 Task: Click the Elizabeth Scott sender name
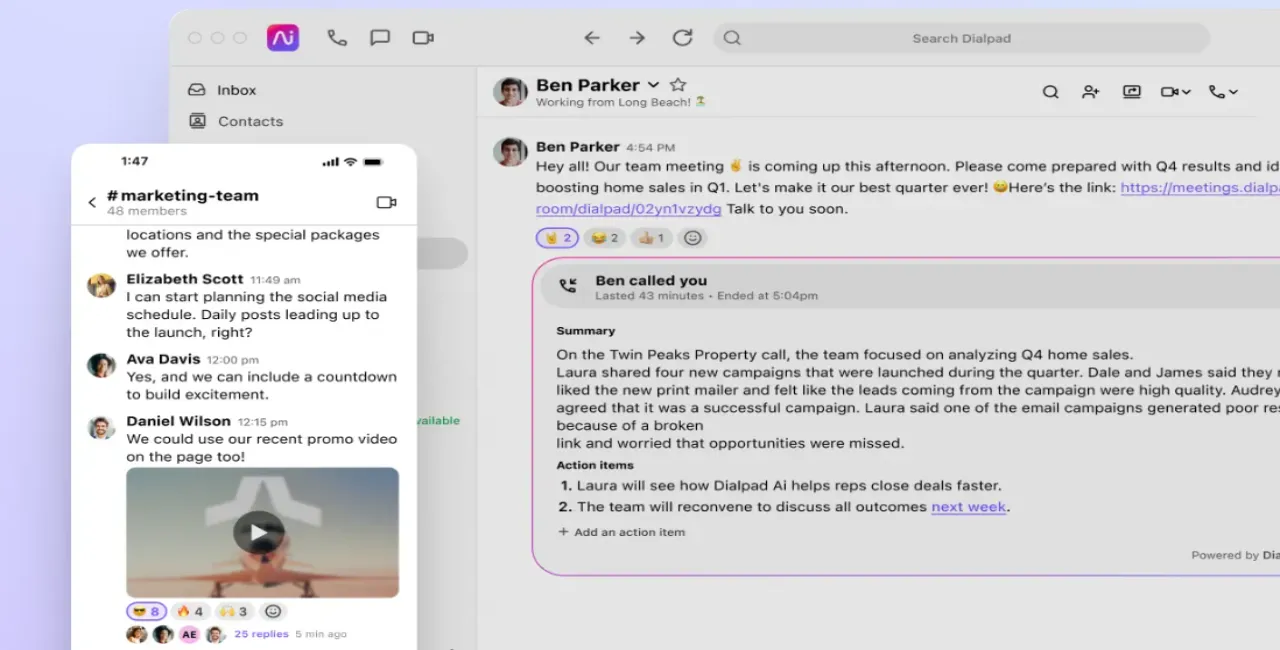pyautogui.click(x=185, y=279)
